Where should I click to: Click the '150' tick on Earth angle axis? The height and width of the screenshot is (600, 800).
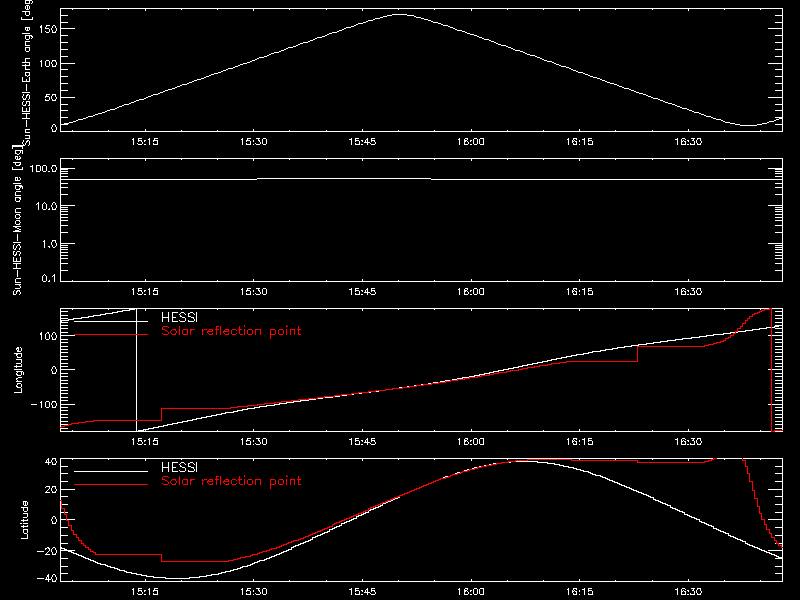coord(48,29)
